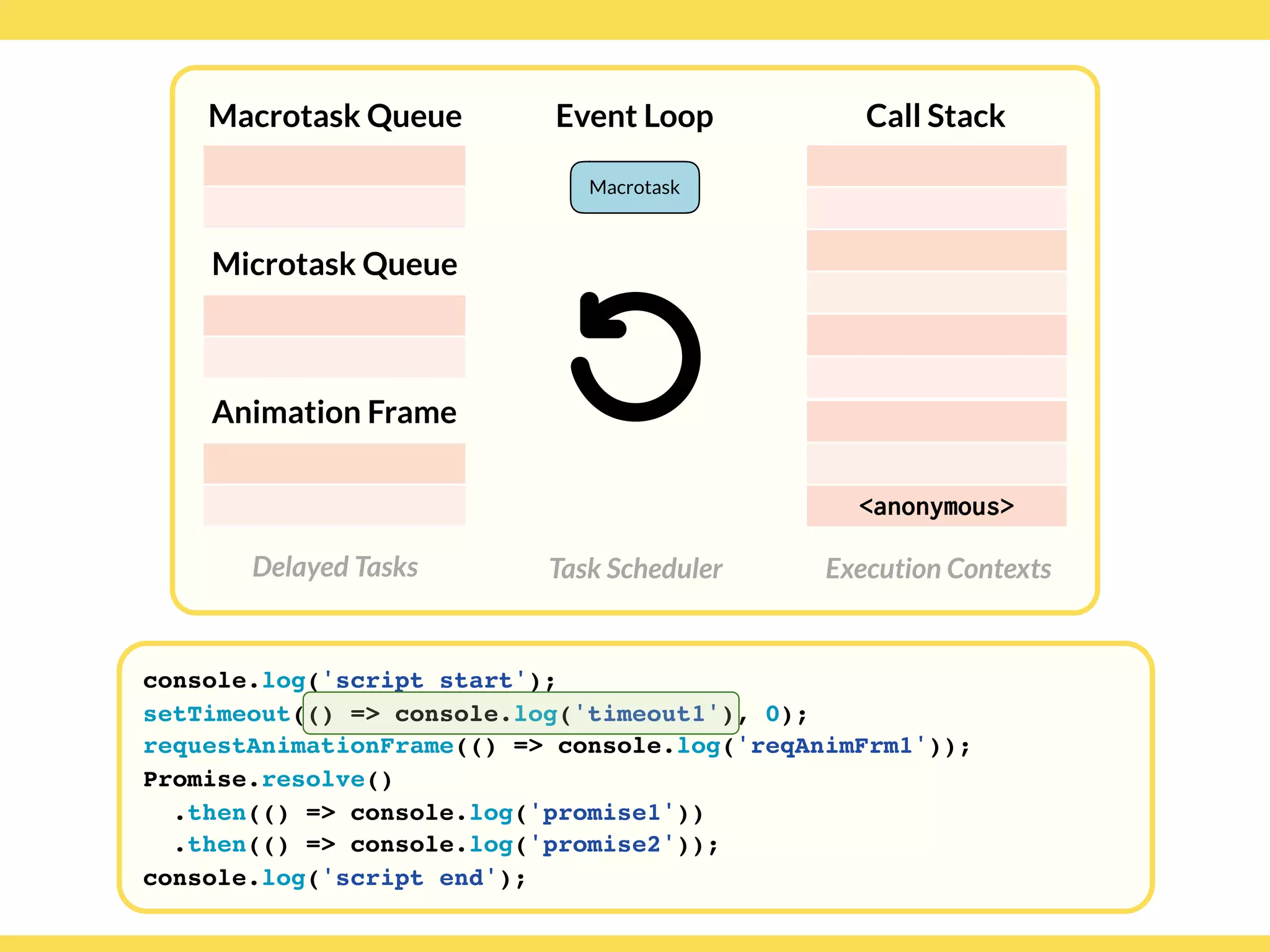Select the highlighted timeout1 callback code
This screenshot has width=1270, height=952.
[x=520, y=713]
